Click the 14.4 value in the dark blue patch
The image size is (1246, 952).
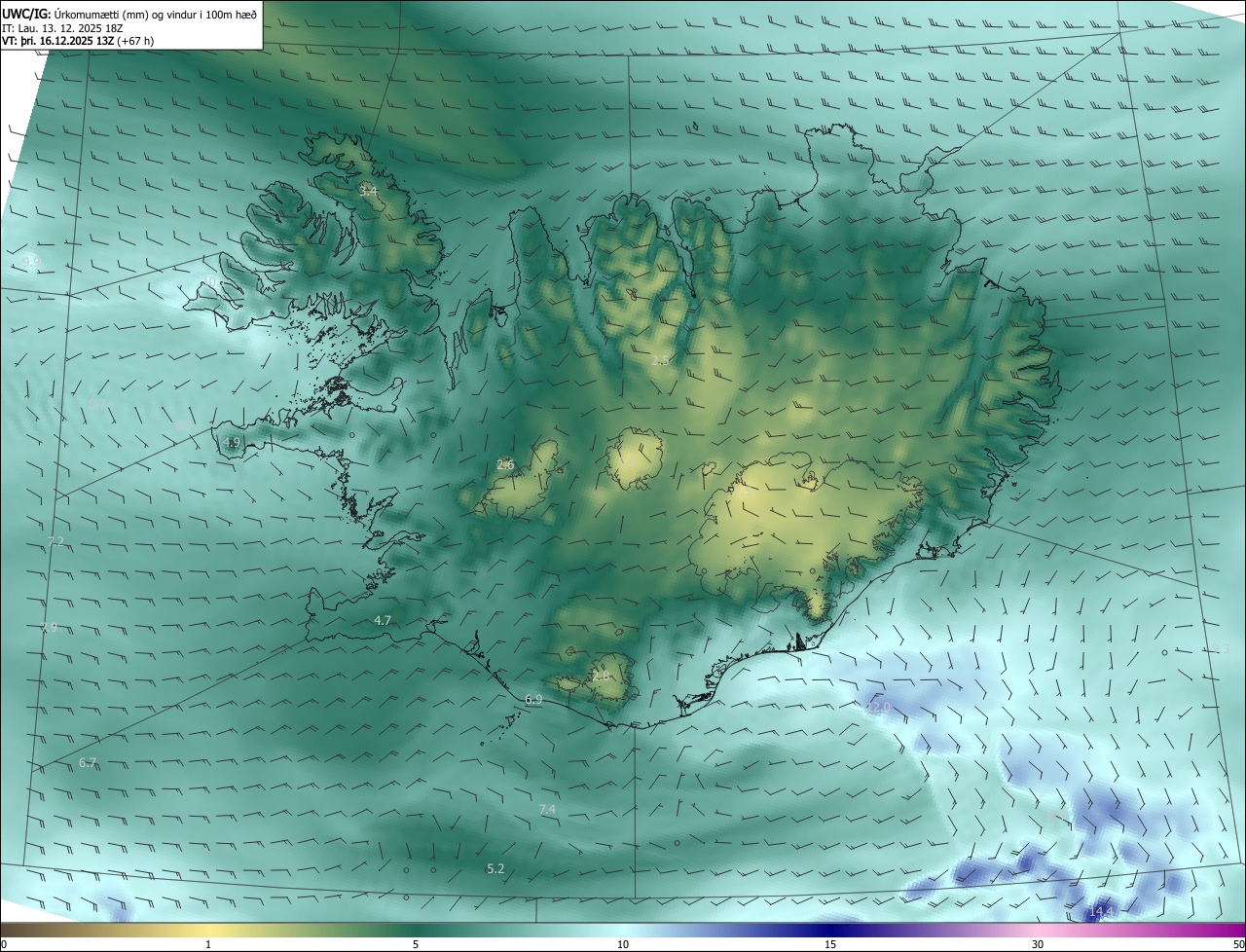tap(1100, 911)
